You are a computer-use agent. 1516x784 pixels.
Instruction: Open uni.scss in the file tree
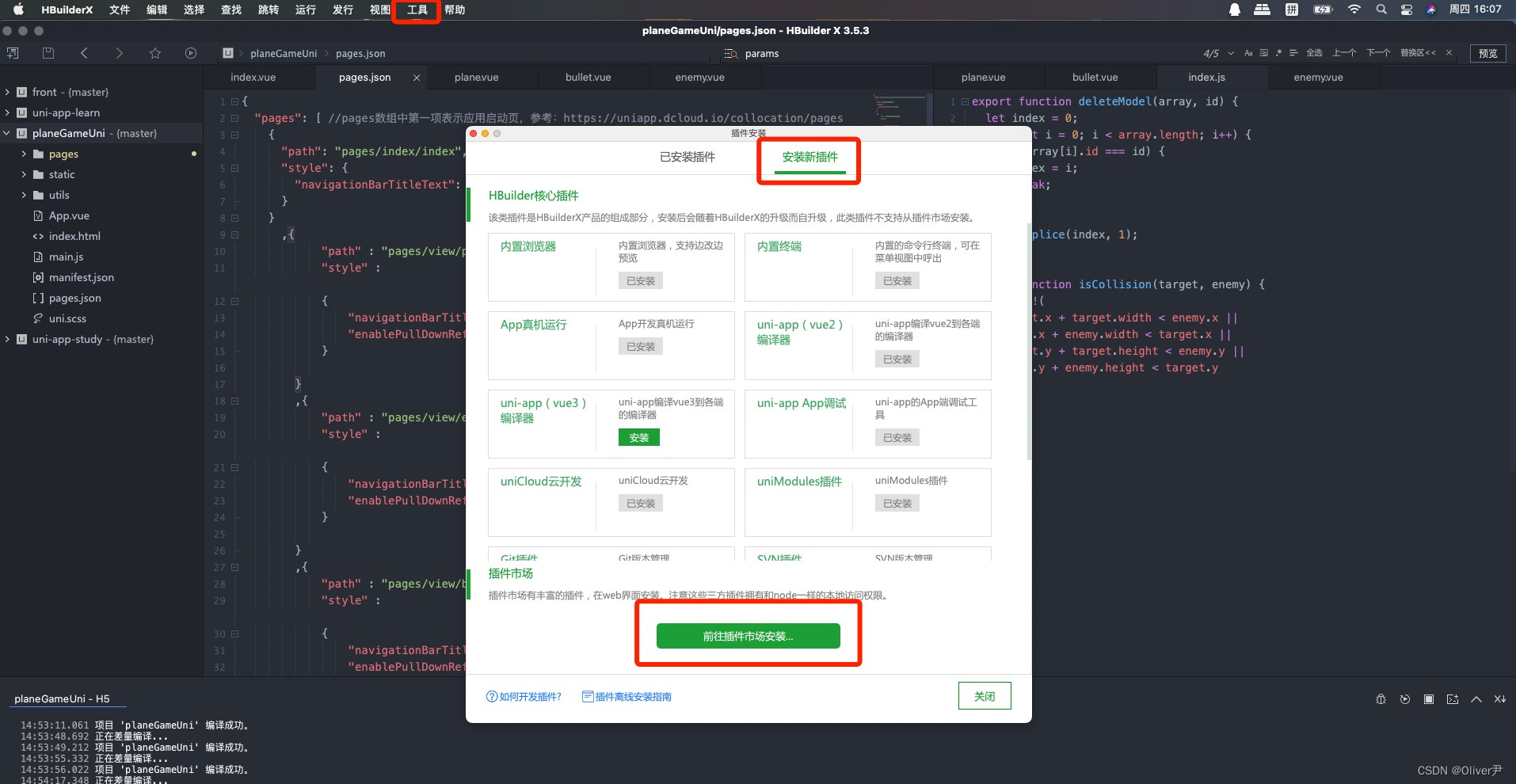point(67,318)
